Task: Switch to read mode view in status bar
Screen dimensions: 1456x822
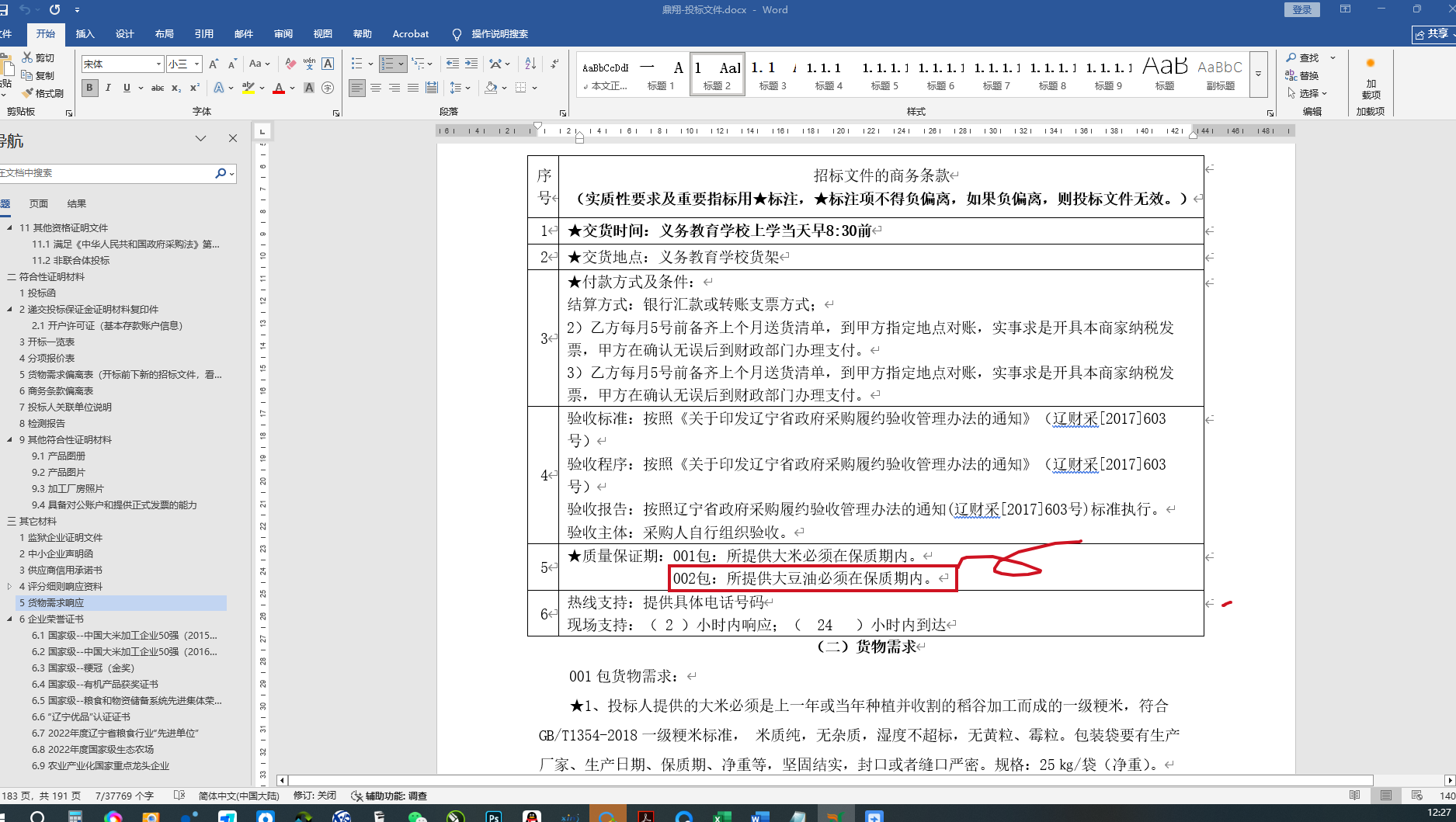Action: point(1355,796)
